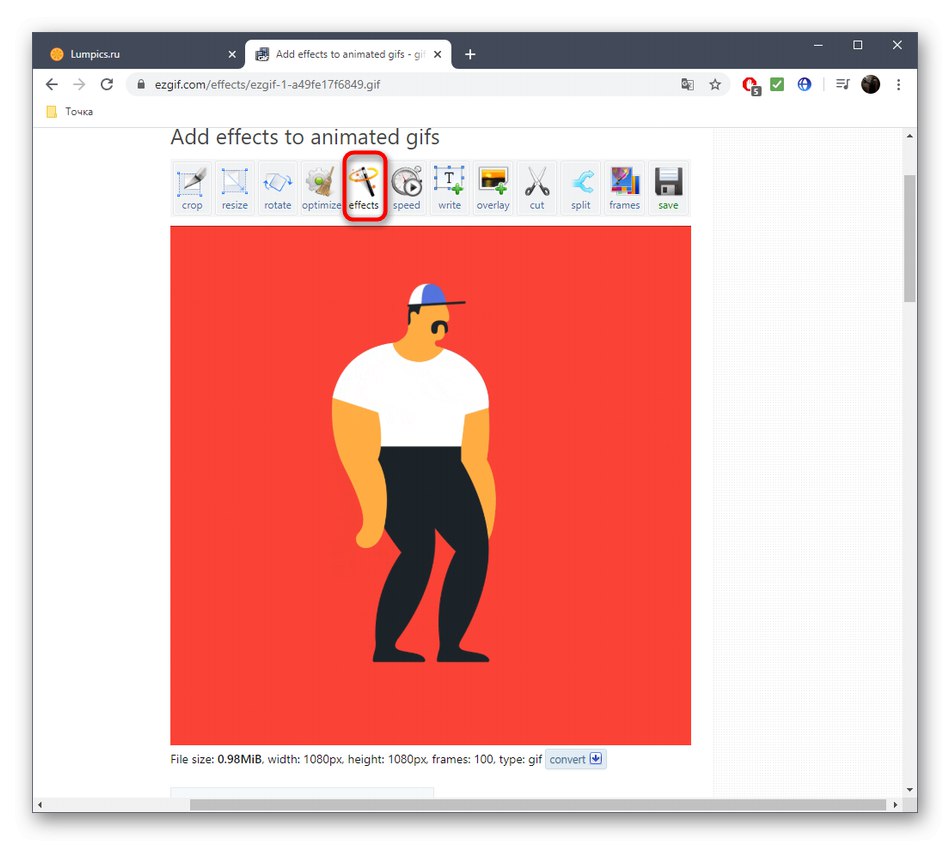Open the Chrome three-dot menu
Screen dimensions: 950x845
899,84
